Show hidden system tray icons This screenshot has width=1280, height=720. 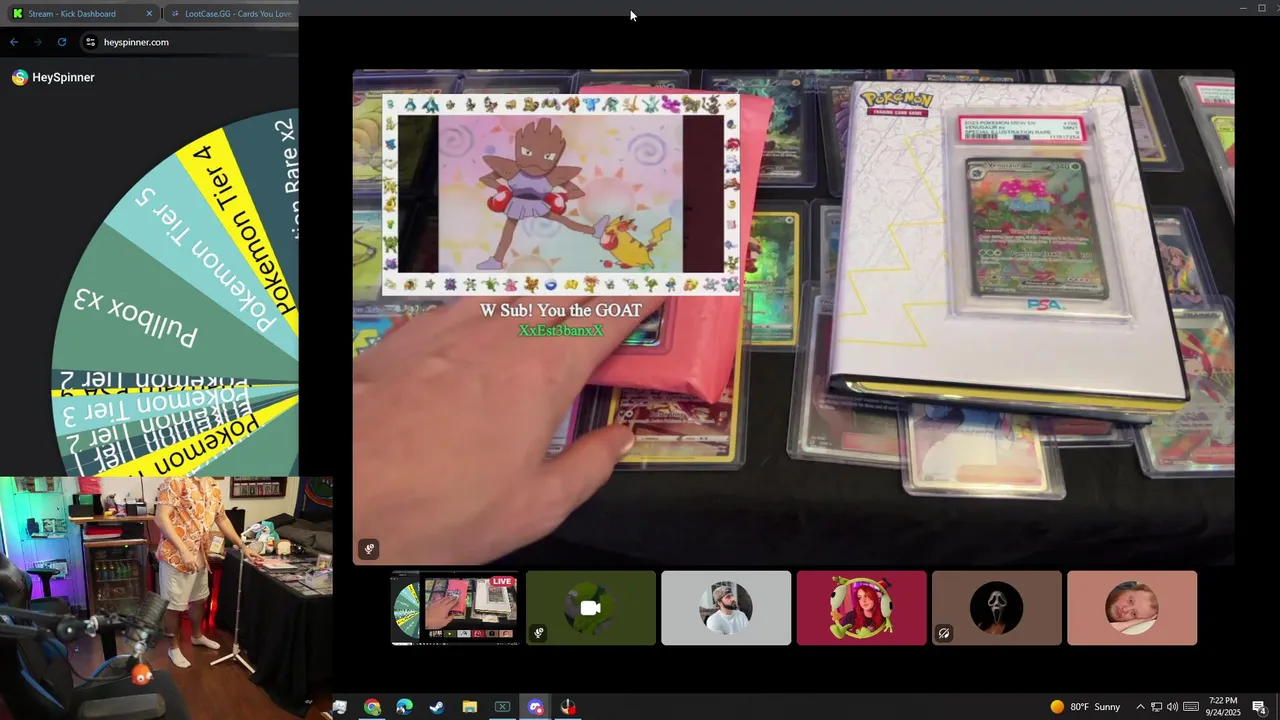tap(1140, 707)
